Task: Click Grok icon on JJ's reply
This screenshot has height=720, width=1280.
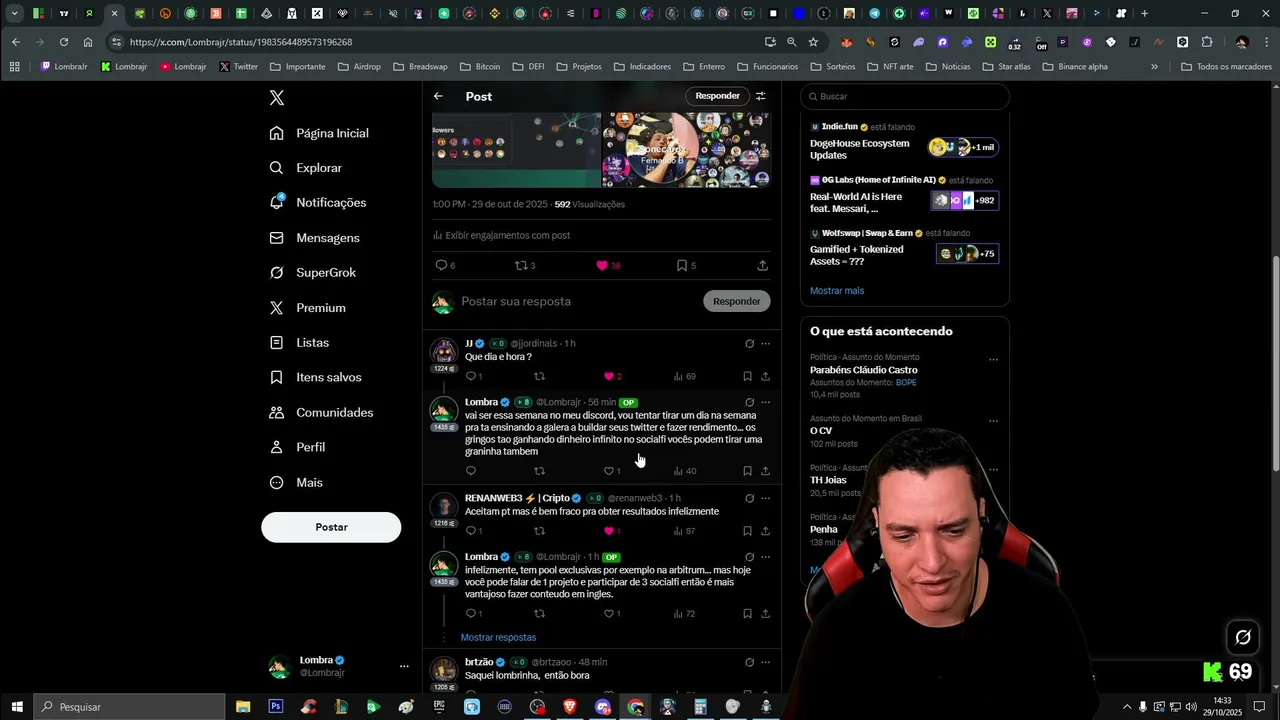Action: (x=749, y=344)
